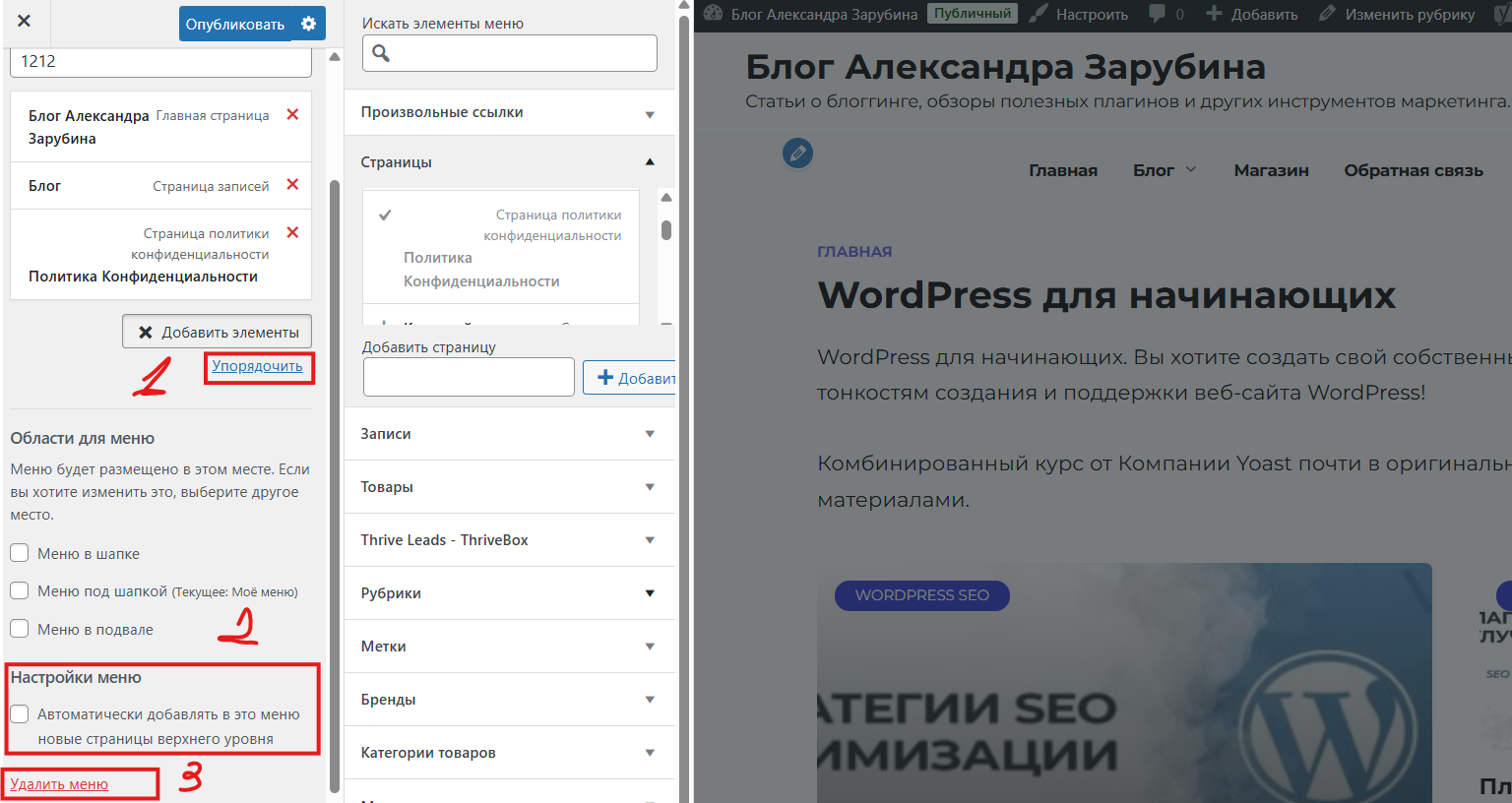Click the checkmark next to Политика Конфиденциальности page
This screenshot has height=803, width=1512.
click(x=386, y=215)
